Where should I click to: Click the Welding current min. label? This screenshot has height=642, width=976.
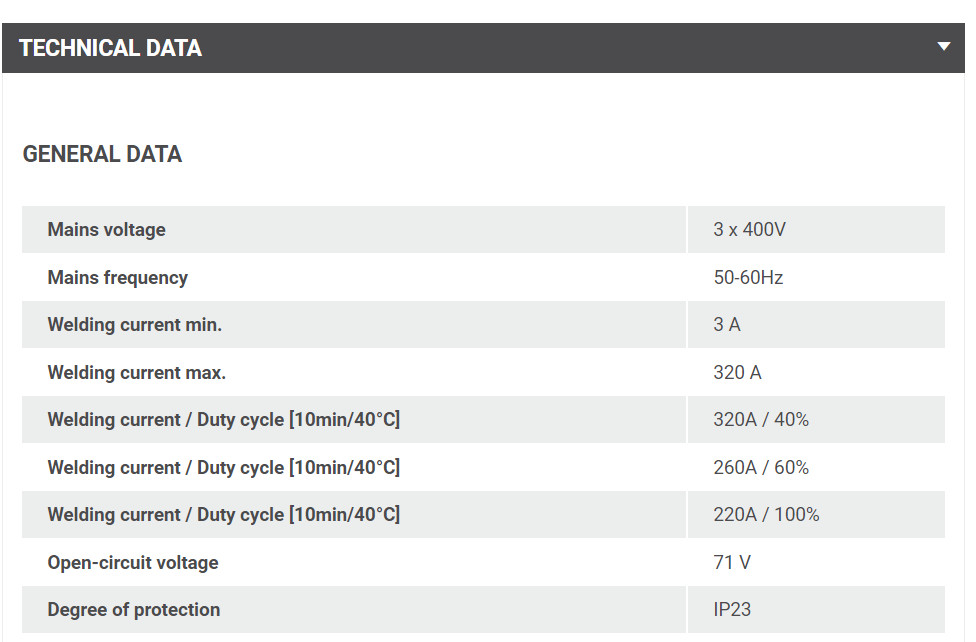135,325
